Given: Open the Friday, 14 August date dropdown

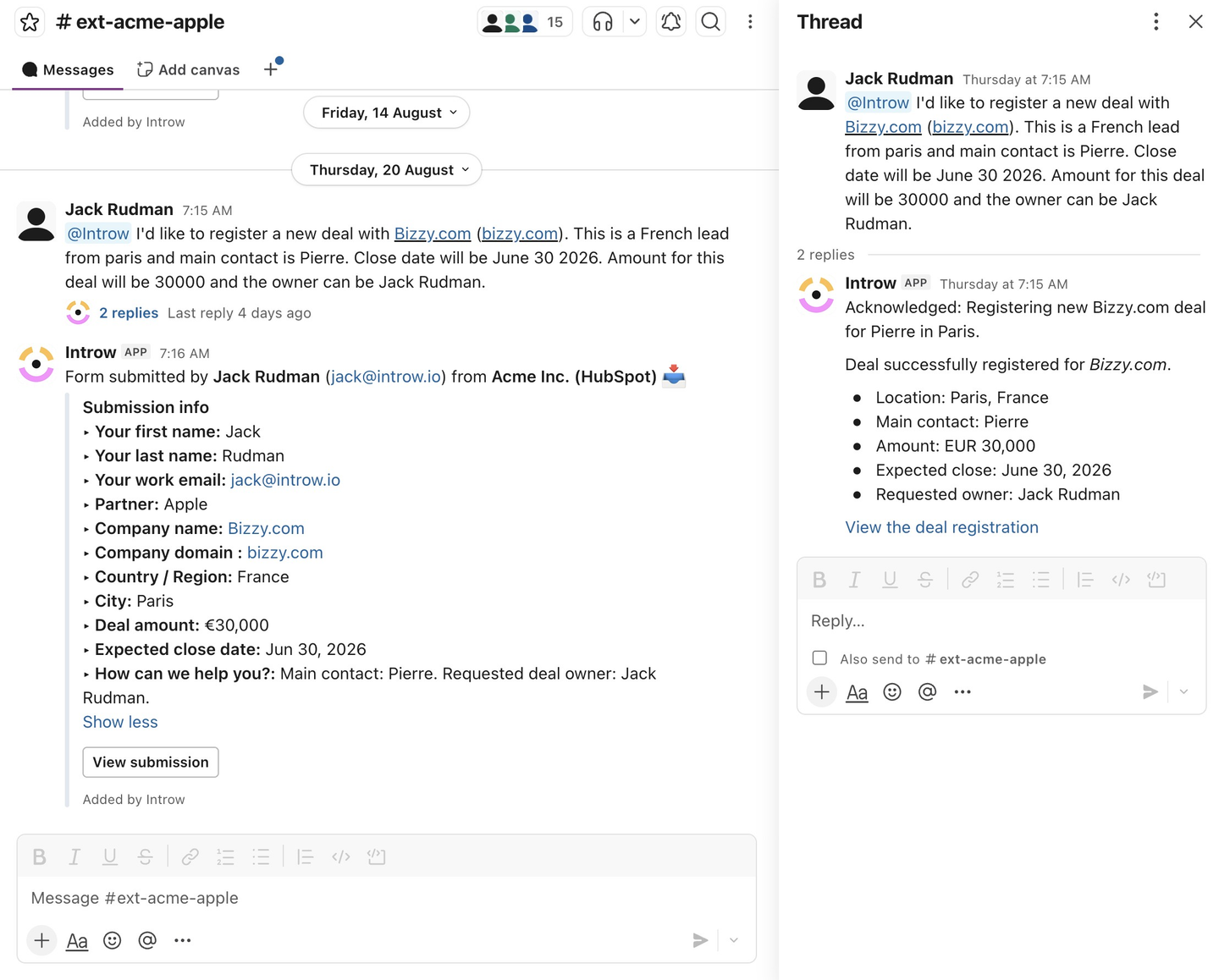Looking at the screenshot, I should [387, 113].
